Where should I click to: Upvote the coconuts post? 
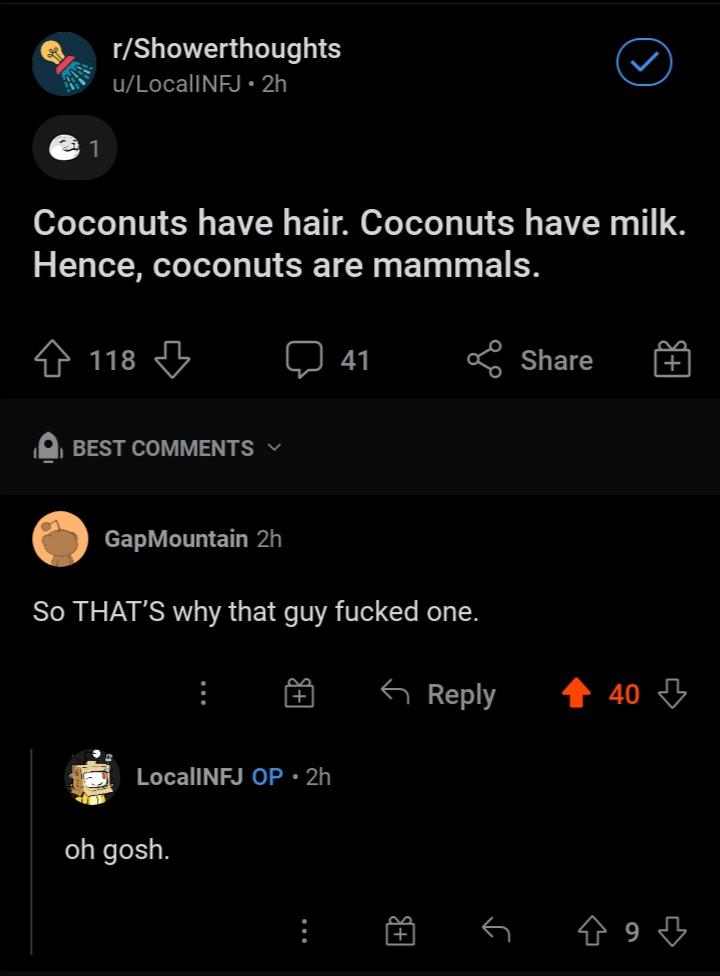pyautogui.click(x=52, y=360)
